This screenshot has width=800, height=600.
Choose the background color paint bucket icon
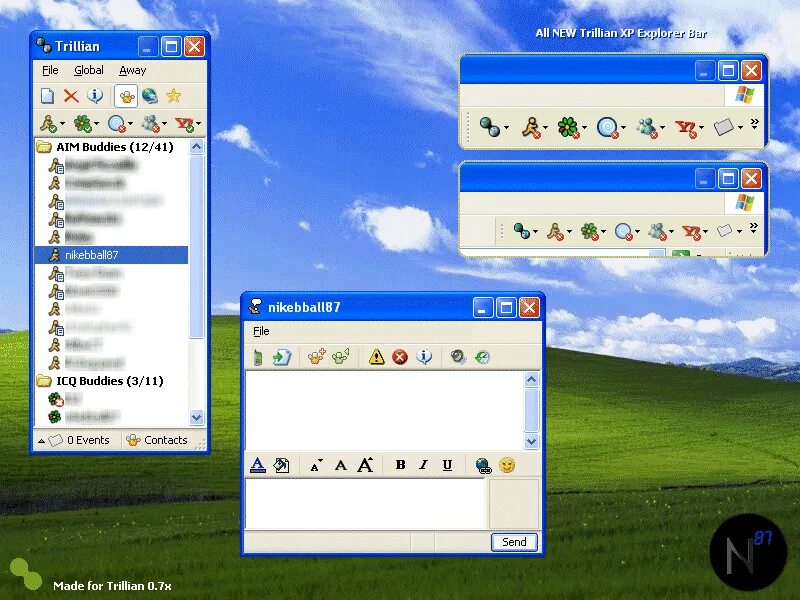(281, 465)
